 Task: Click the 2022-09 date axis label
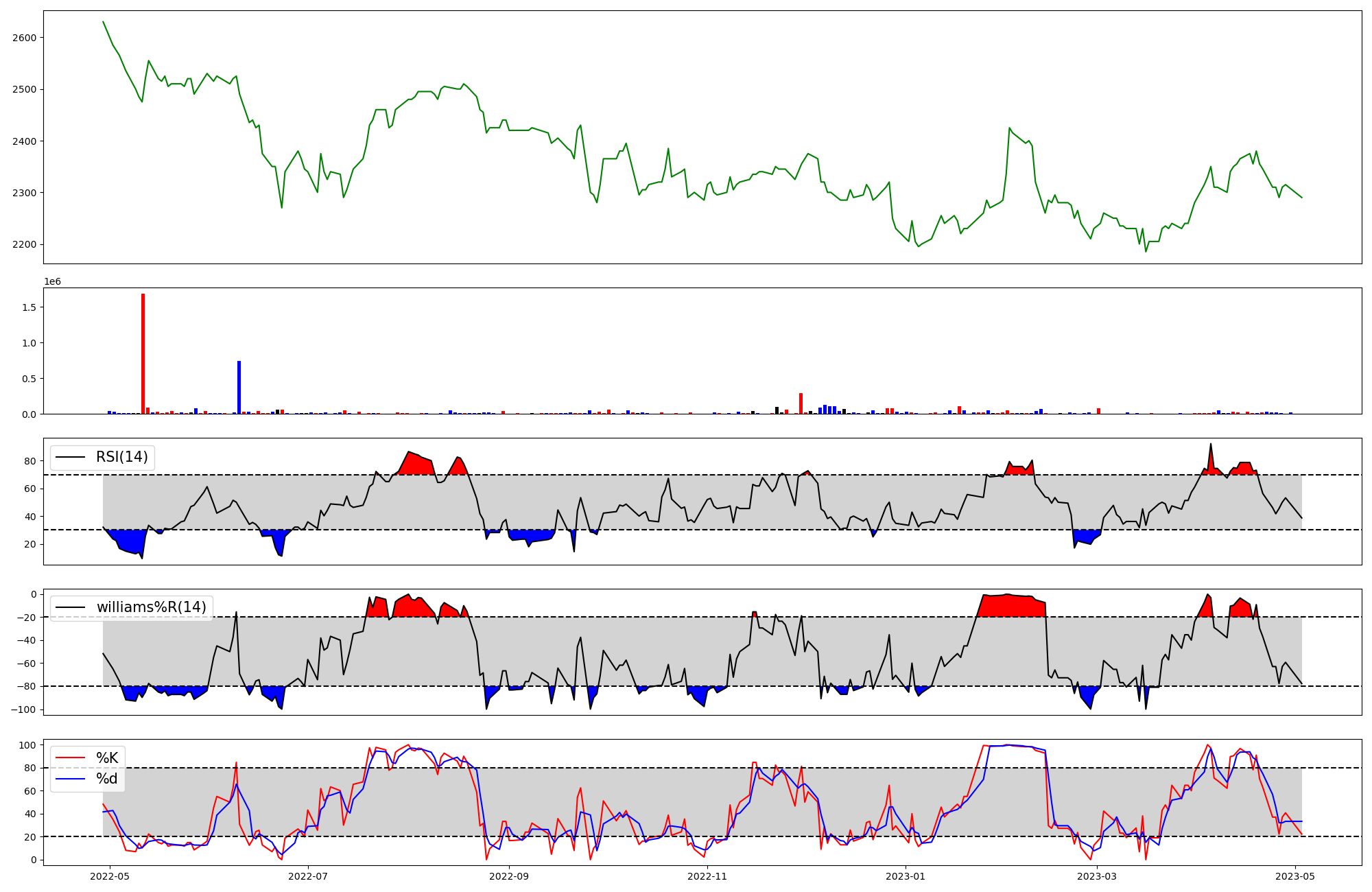509,876
